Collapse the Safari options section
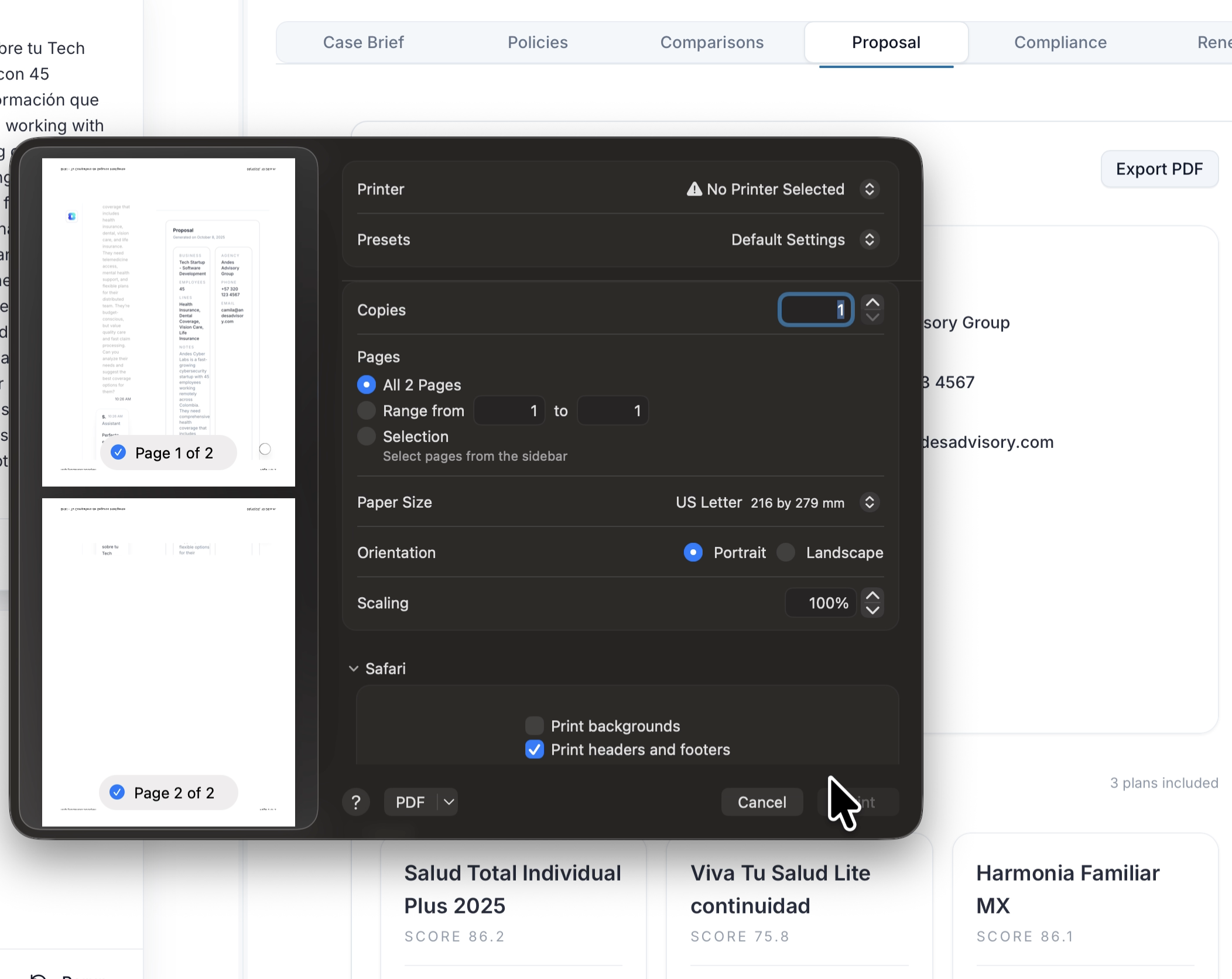 (354, 669)
